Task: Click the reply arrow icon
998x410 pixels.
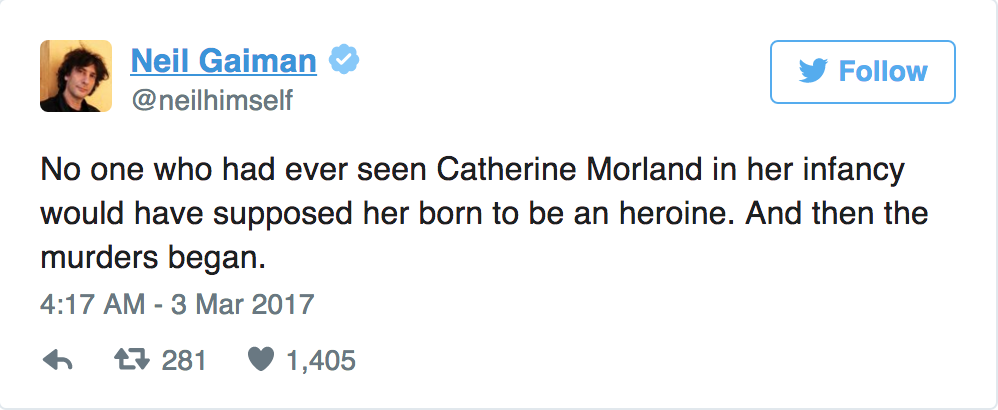Action: pyautogui.click(x=59, y=361)
